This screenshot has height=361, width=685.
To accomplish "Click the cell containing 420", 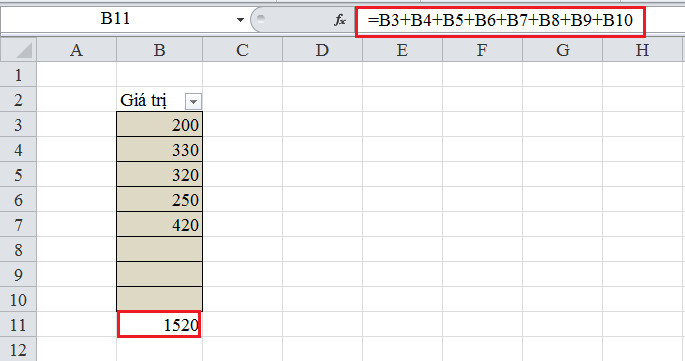I will click(x=159, y=224).
